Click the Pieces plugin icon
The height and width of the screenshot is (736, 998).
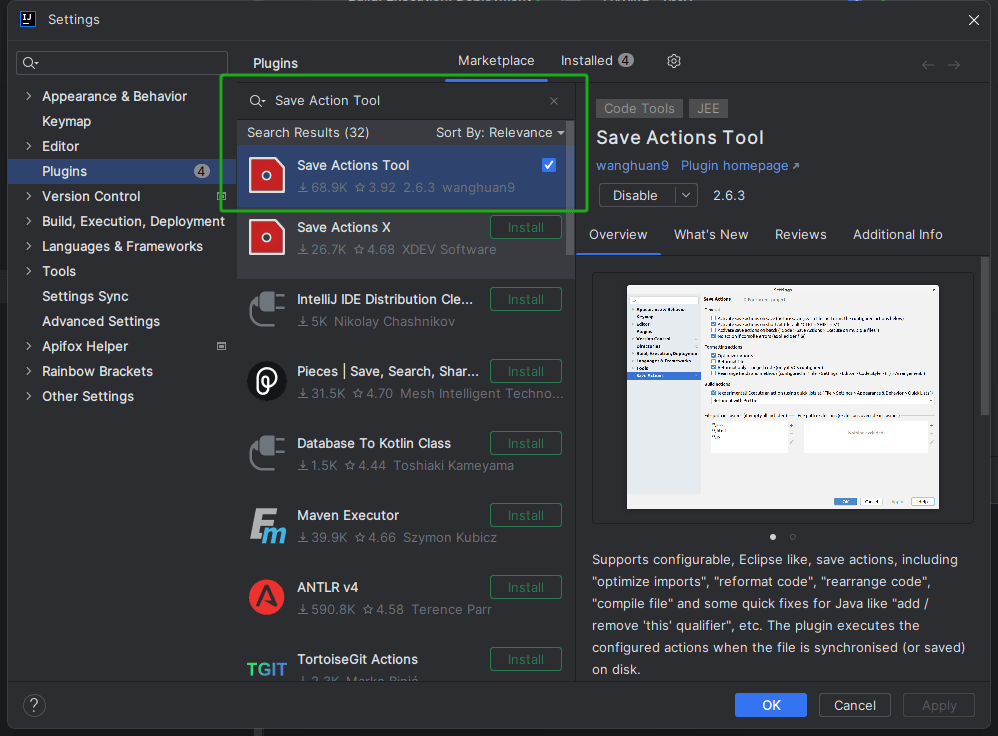[266, 381]
